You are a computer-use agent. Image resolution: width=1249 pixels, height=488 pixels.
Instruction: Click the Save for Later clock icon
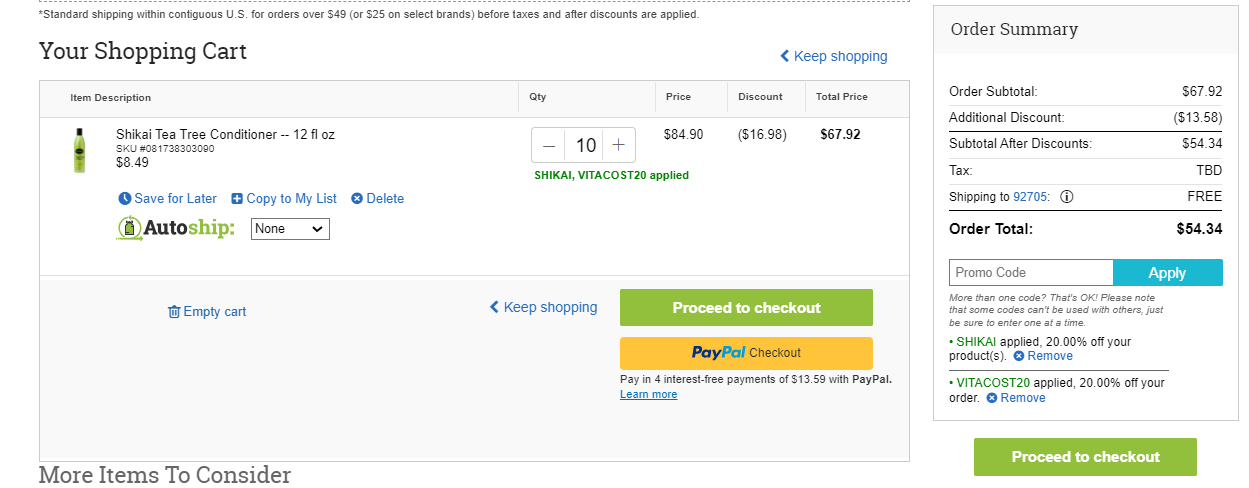click(x=125, y=199)
